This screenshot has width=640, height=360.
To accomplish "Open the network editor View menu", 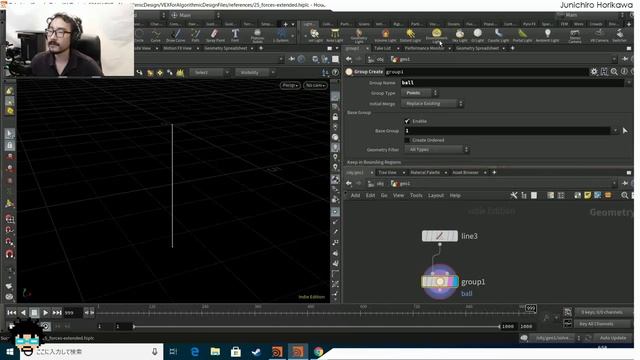I will click(398, 196).
